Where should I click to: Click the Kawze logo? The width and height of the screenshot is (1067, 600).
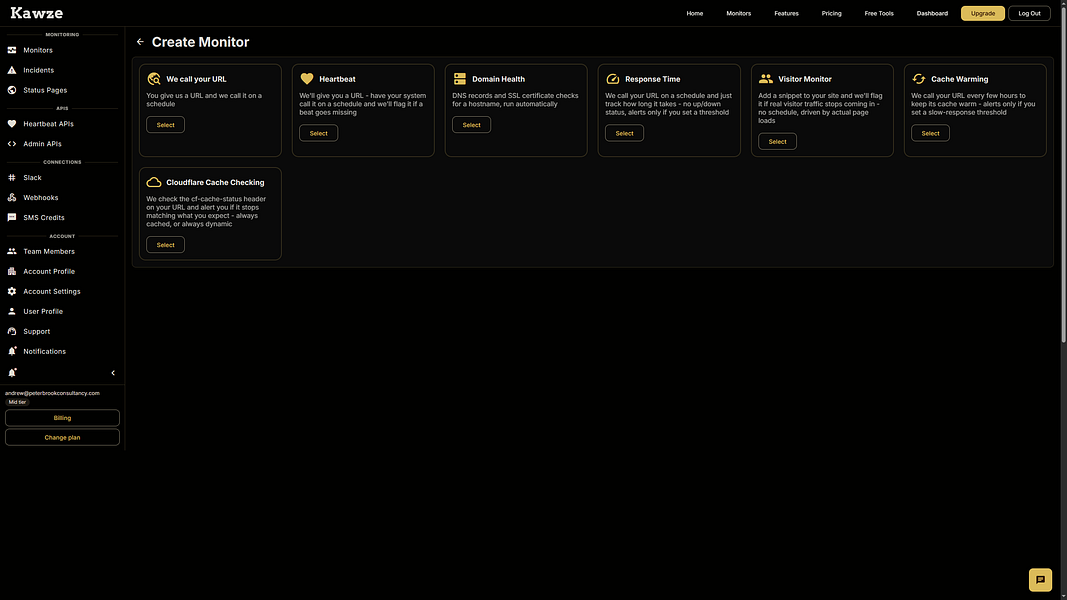(x=37, y=13)
